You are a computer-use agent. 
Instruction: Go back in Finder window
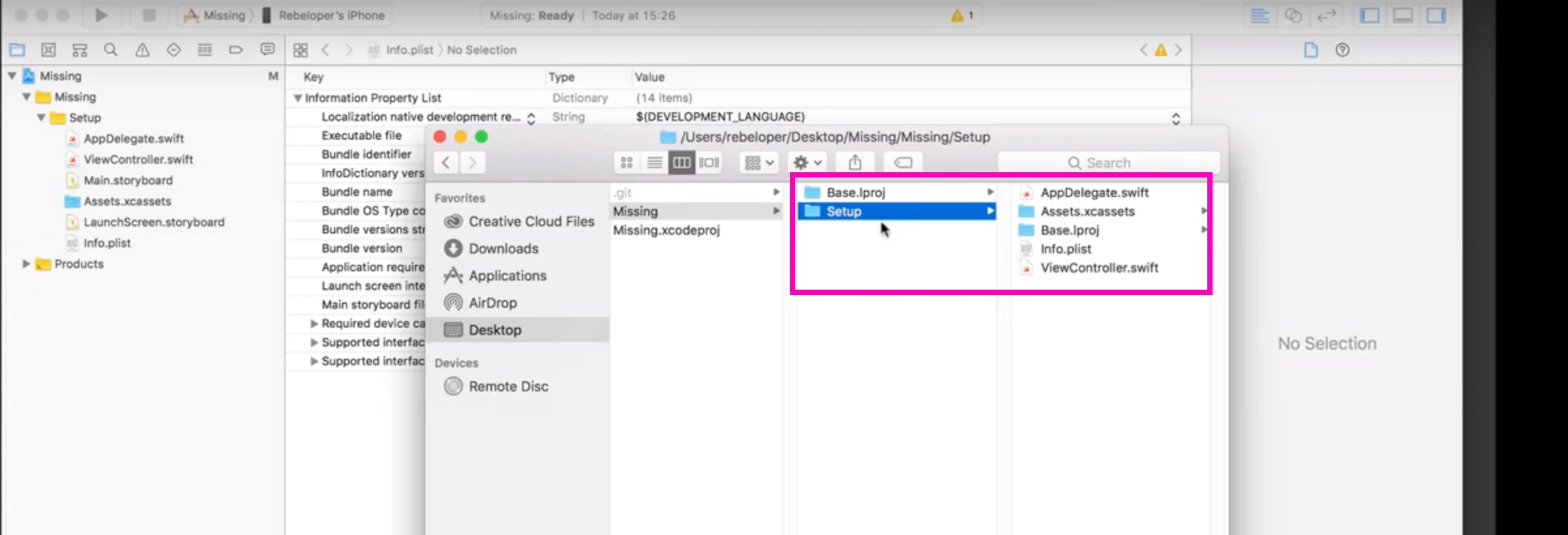[x=445, y=162]
